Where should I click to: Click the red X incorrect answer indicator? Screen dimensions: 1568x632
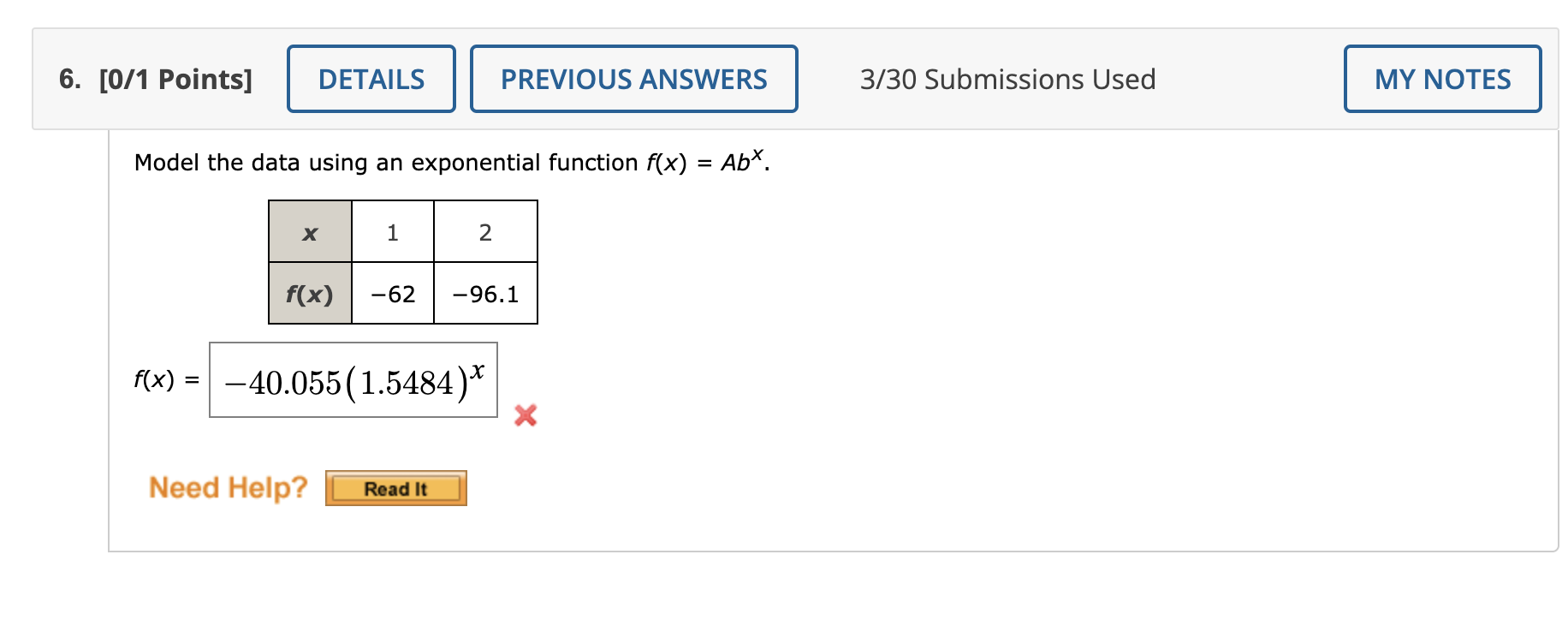point(526,415)
